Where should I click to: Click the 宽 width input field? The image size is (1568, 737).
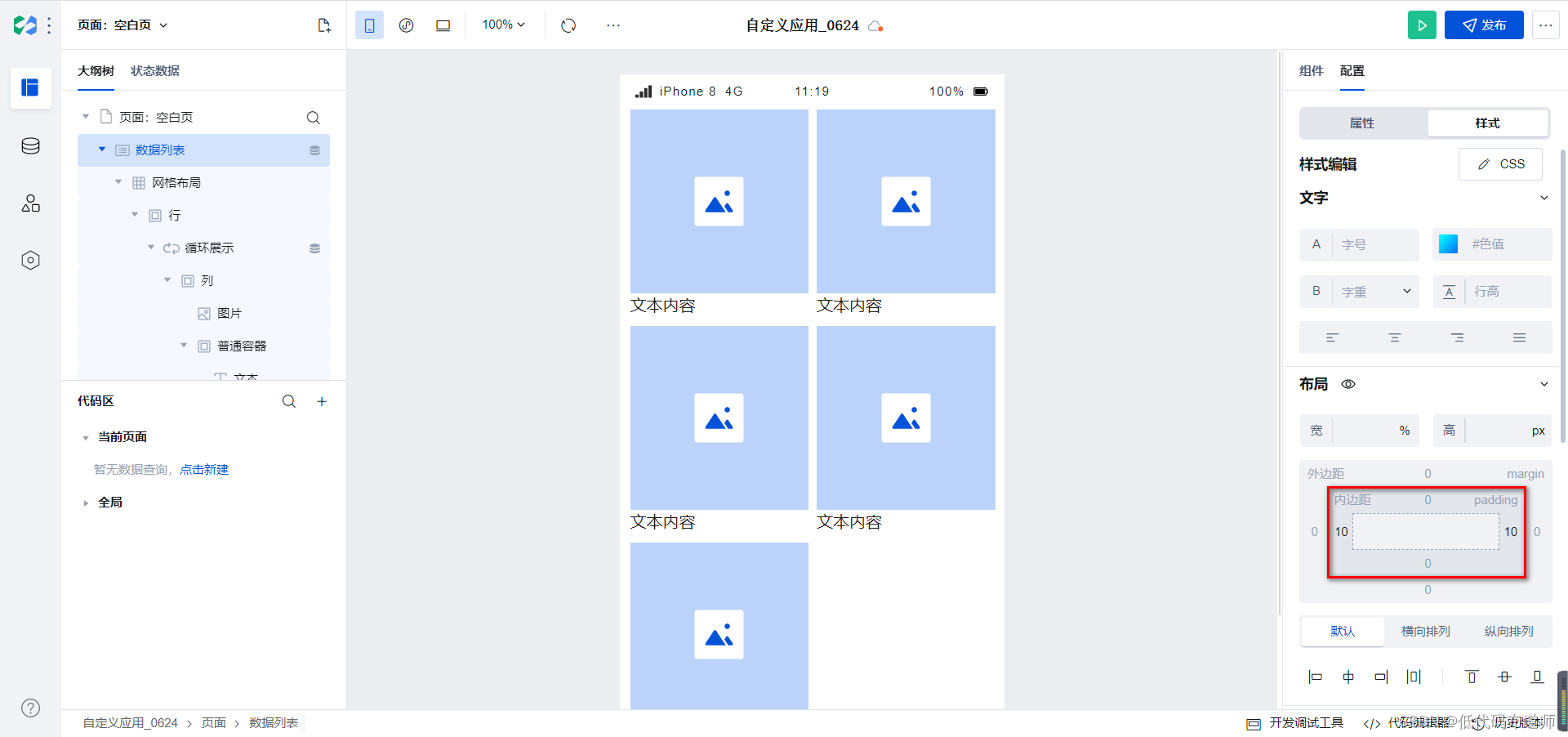pos(1360,431)
